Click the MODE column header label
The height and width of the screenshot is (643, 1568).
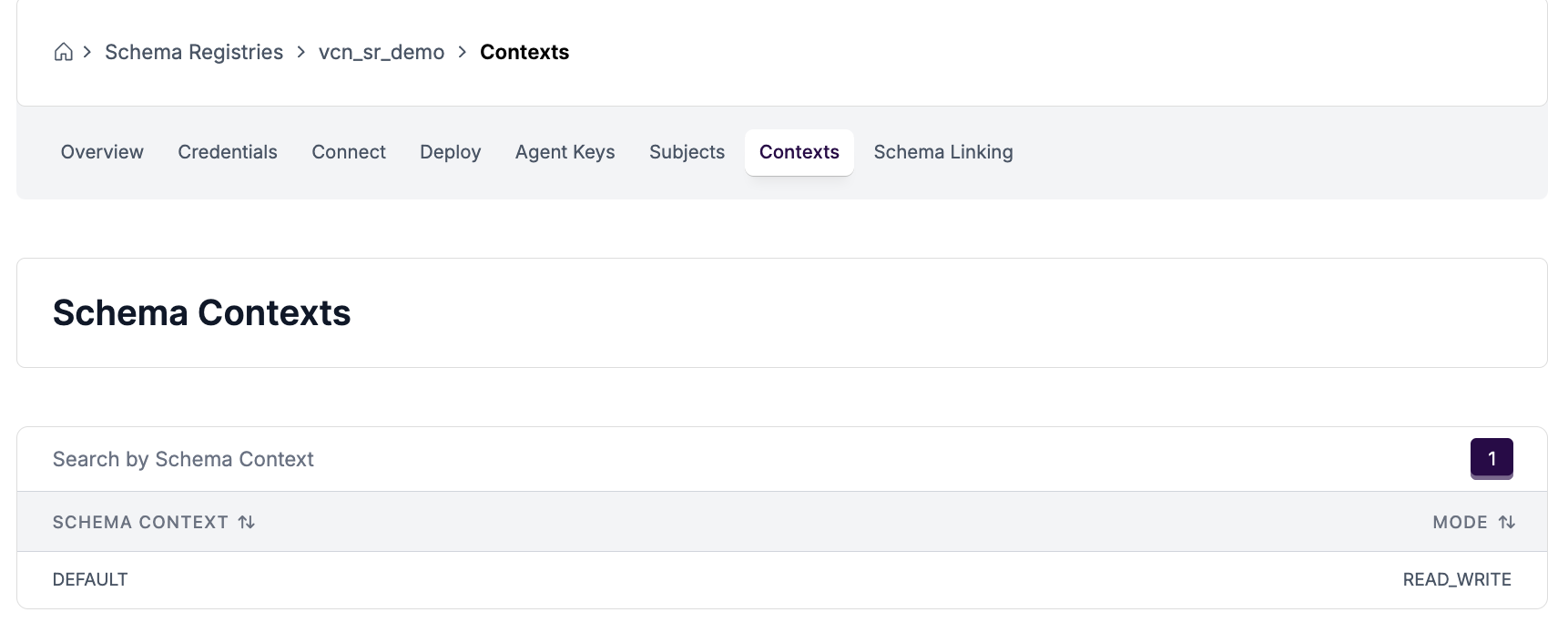coord(1459,522)
